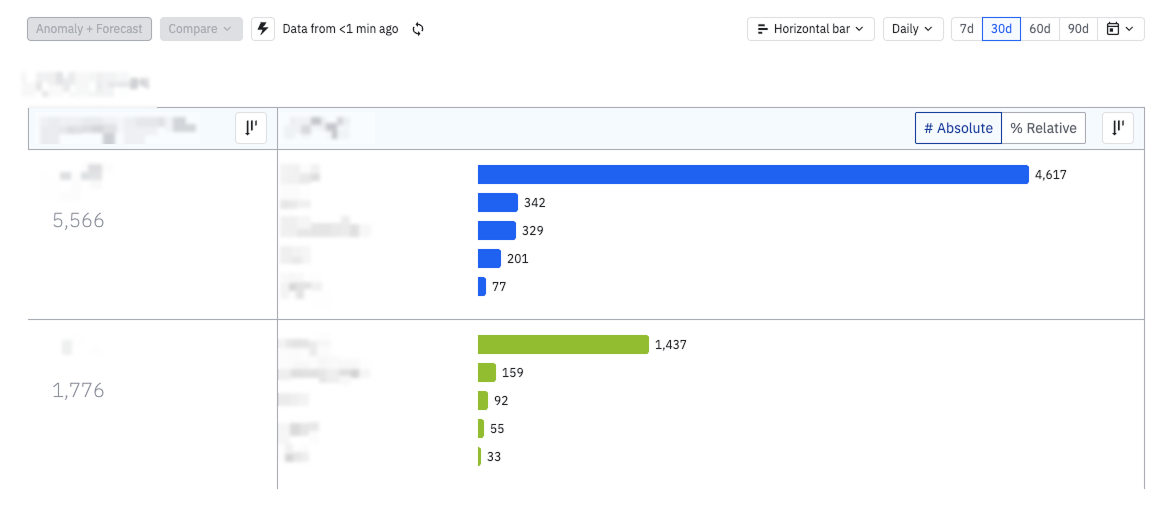Viewport: 1163px width, 509px height.
Task: Refresh data with the circular arrows icon
Action: pos(418,29)
